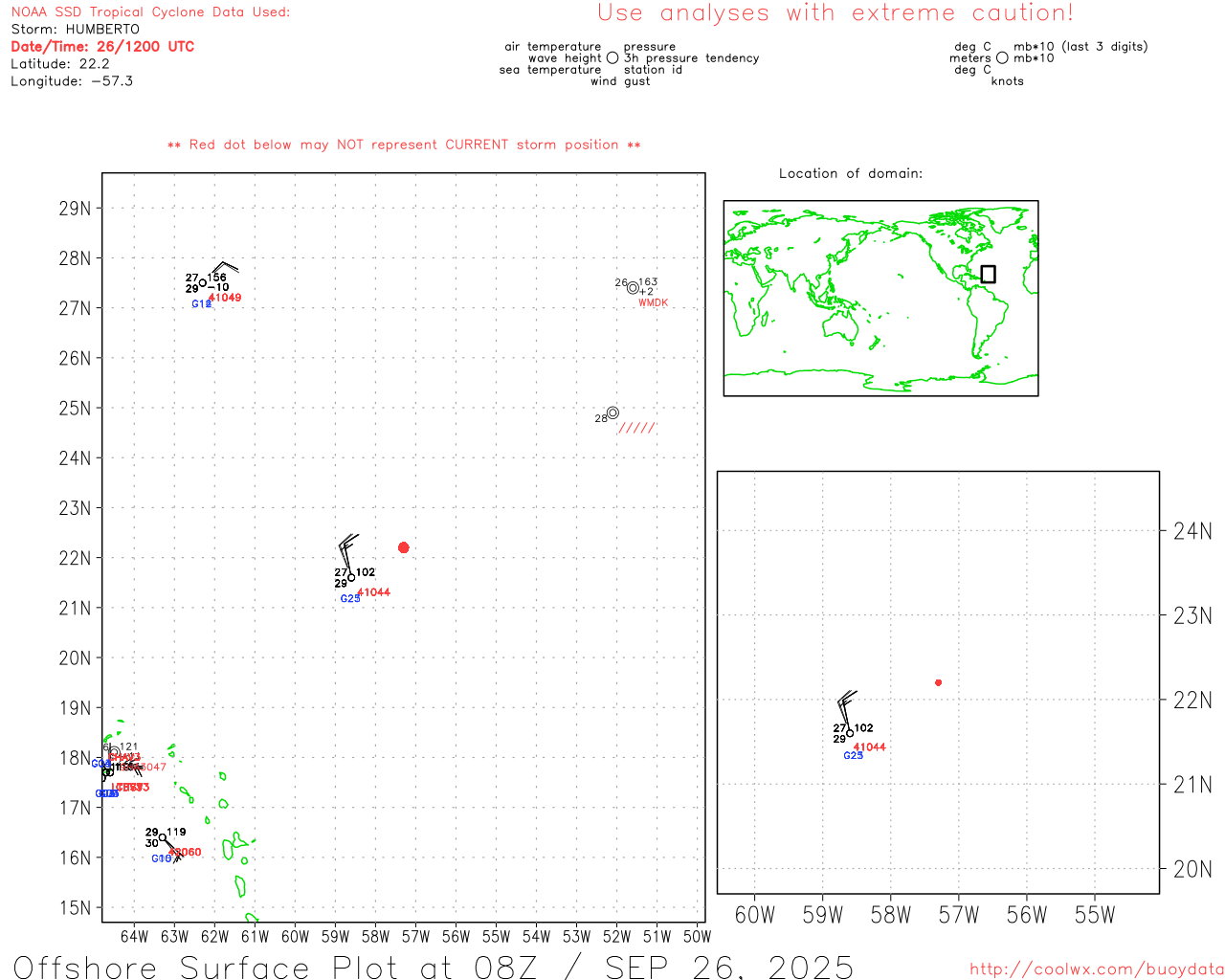The height and width of the screenshot is (980, 1225).
Task: Click buoy 41044 wind barb in inset map
Action: click(x=846, y=710)
